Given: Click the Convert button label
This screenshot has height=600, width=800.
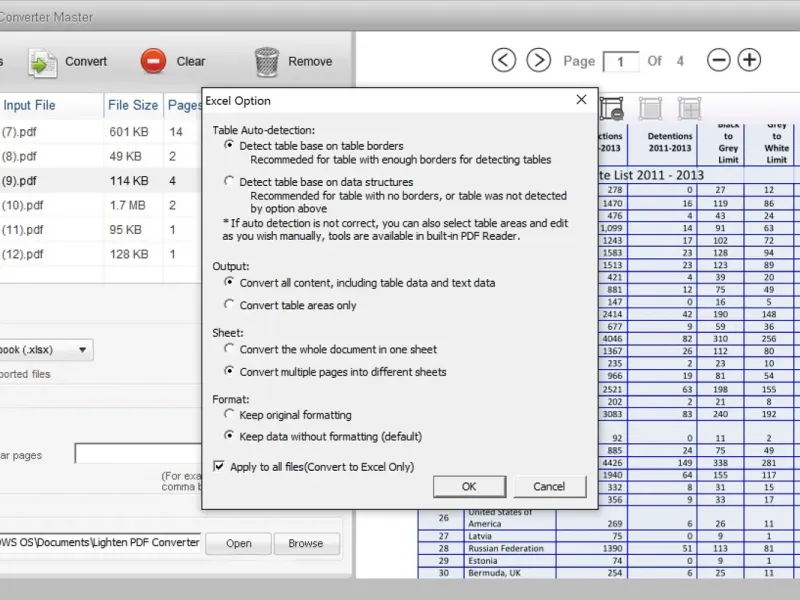Looking at the screenshot, I should 86,61.
